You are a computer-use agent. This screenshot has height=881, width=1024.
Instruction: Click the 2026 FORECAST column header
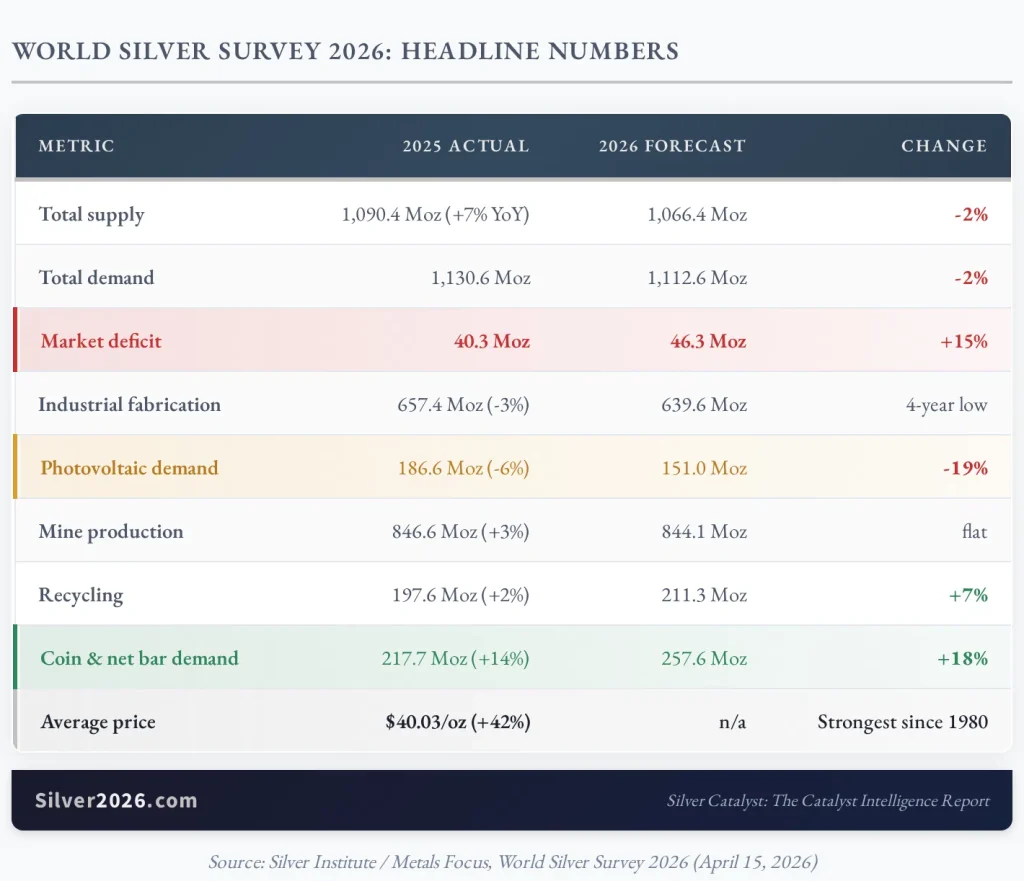(672, 146)
